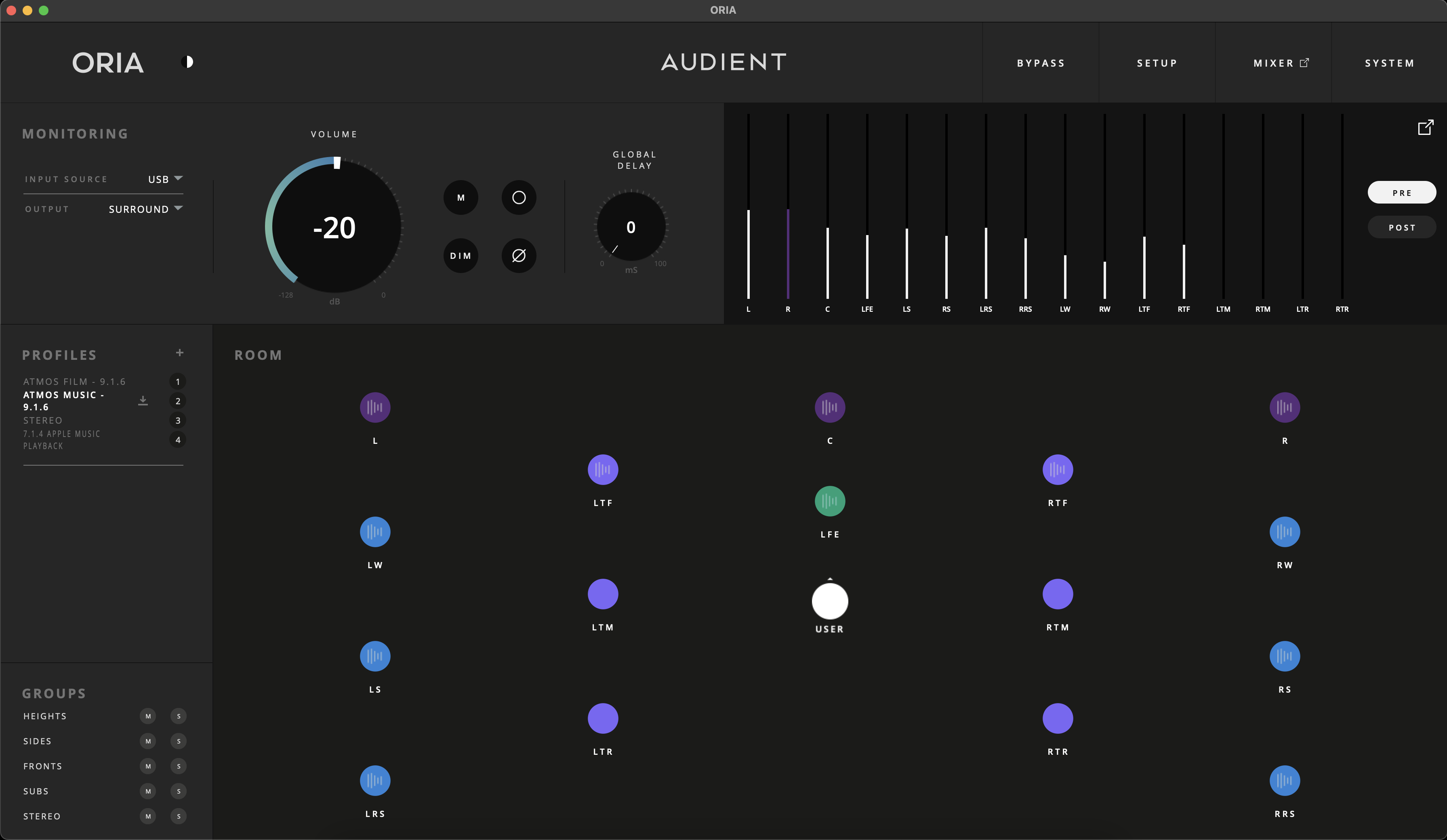Mute the SIDES group
This screenshot has height=840, width=1447.
point(148,741)
